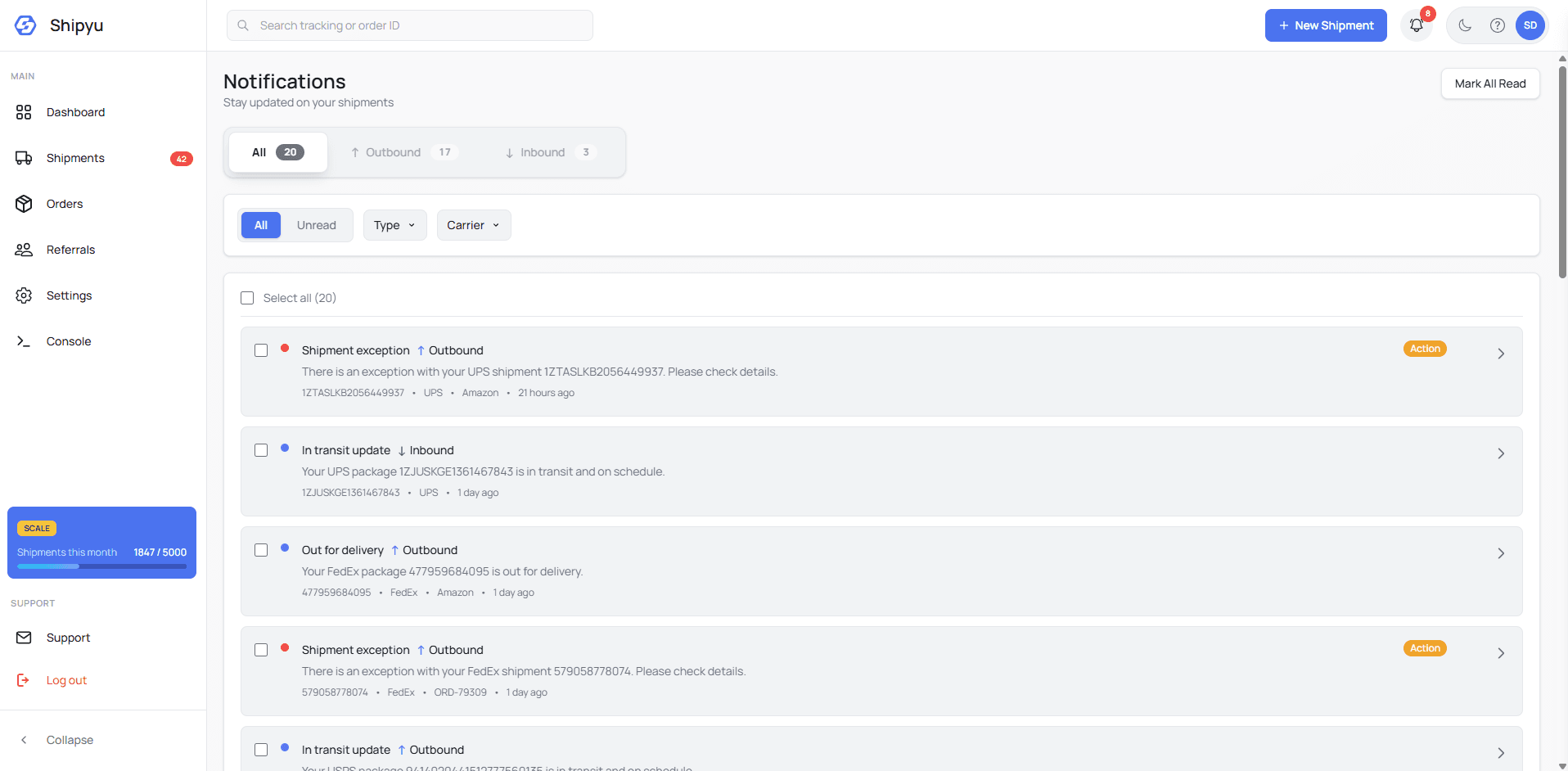Click the Mark All Read button
This screenshot has width=1568, height=771.
[x=1489, y=83]
